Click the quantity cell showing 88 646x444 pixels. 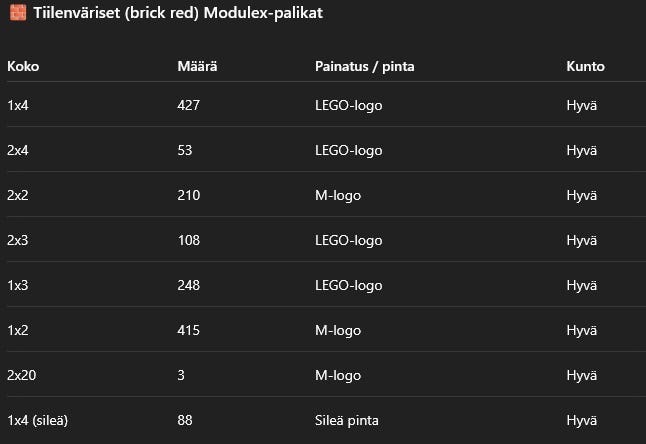[185, 420]
